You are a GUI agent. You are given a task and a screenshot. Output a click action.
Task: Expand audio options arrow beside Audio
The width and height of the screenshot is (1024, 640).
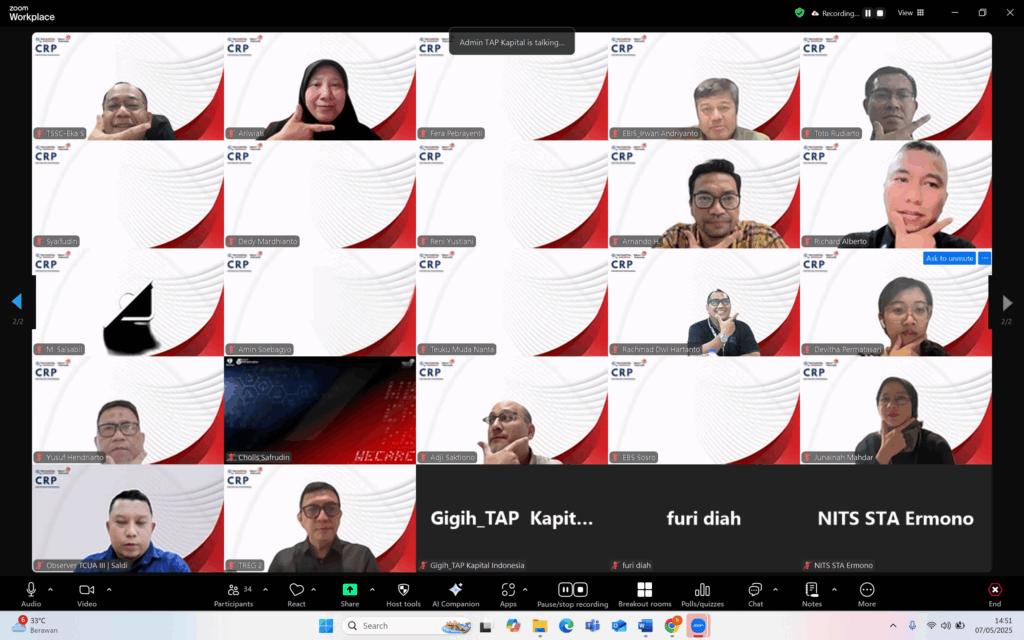[x=50, y=590]
